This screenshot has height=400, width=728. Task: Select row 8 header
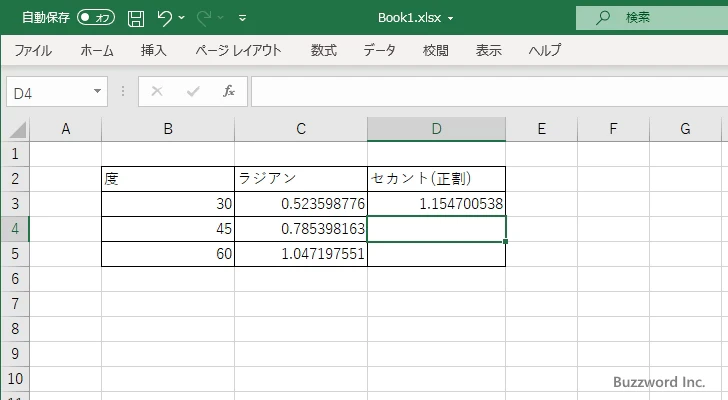click(15, 329)
